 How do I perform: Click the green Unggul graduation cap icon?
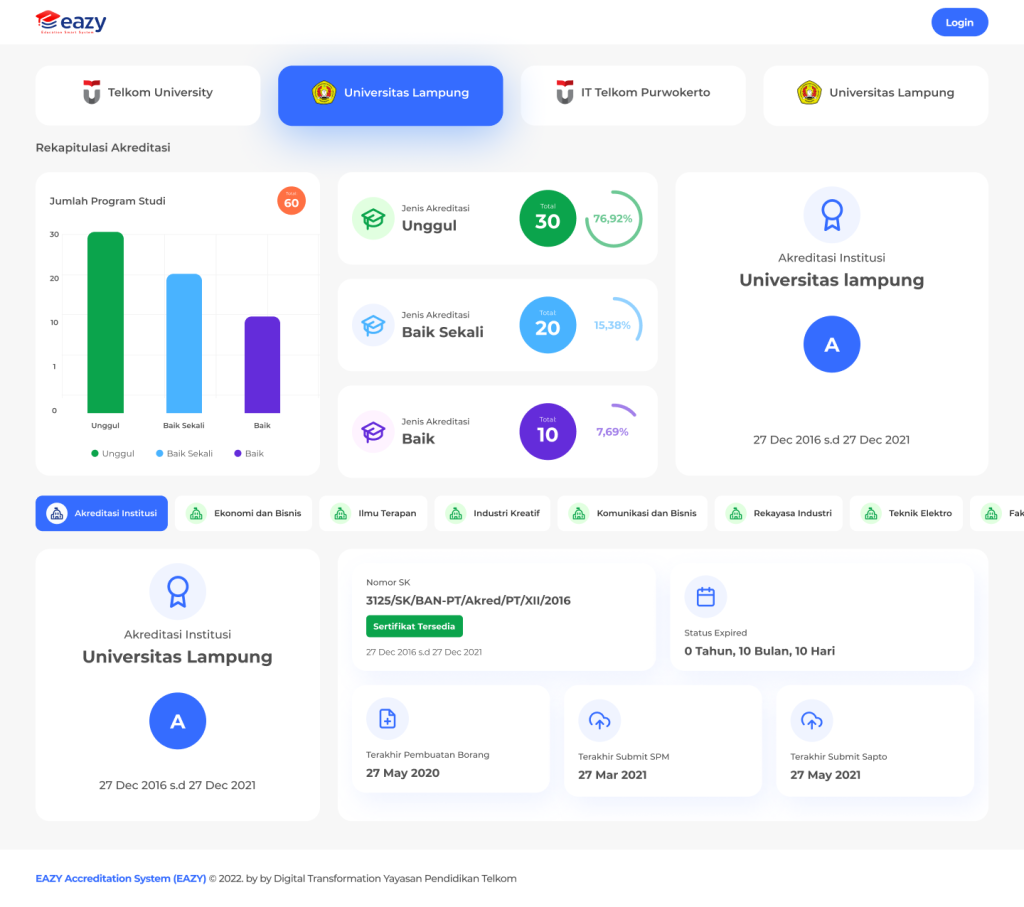coord(373,218)
